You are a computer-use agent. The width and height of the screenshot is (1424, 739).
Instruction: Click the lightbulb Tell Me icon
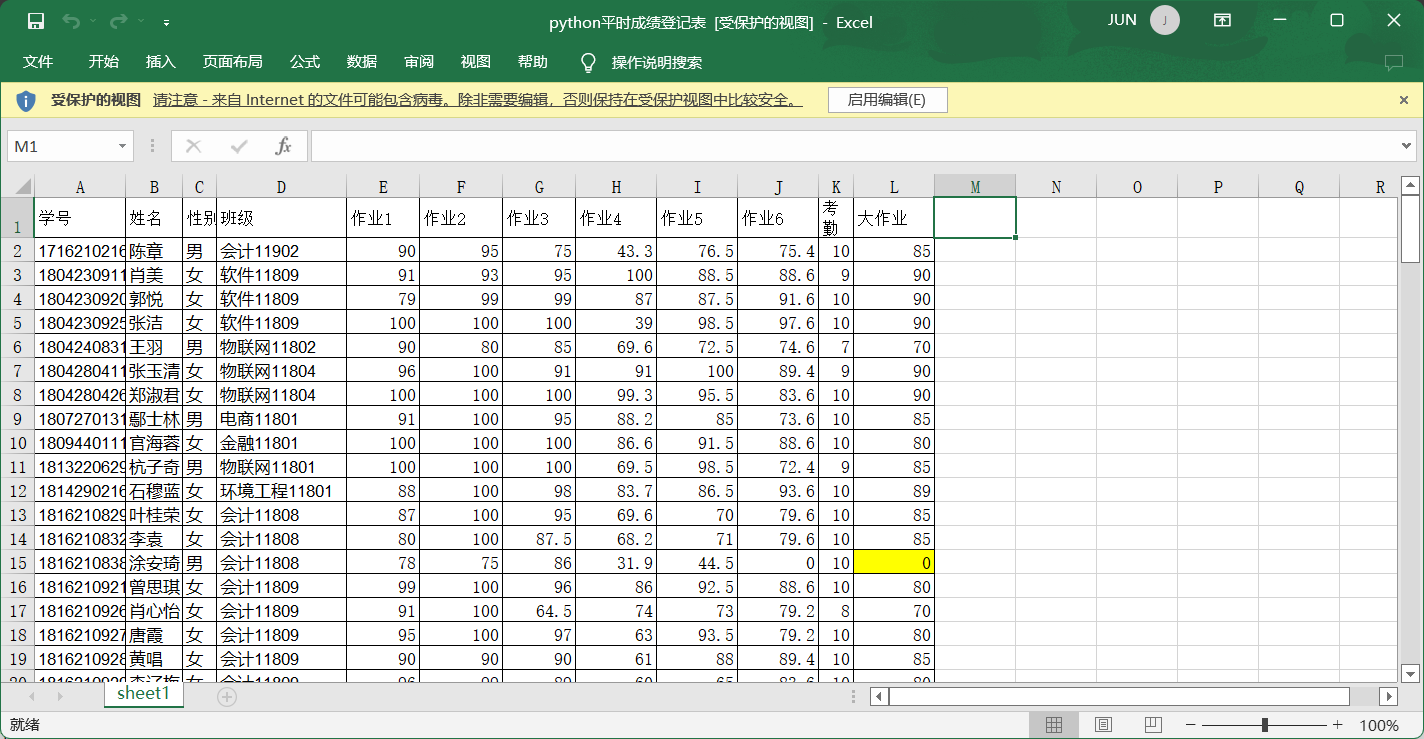coord(589,62)
